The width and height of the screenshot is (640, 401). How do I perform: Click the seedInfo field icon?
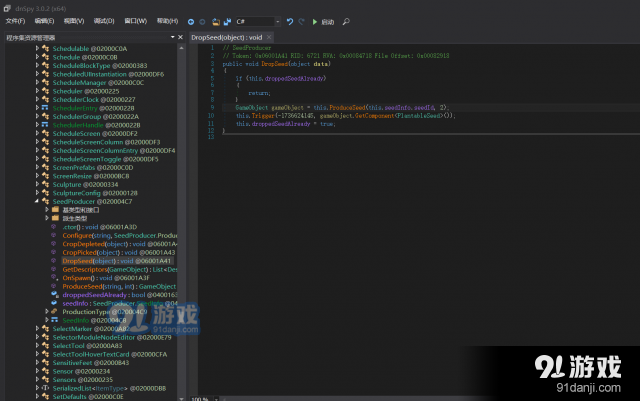coord(54,303)
